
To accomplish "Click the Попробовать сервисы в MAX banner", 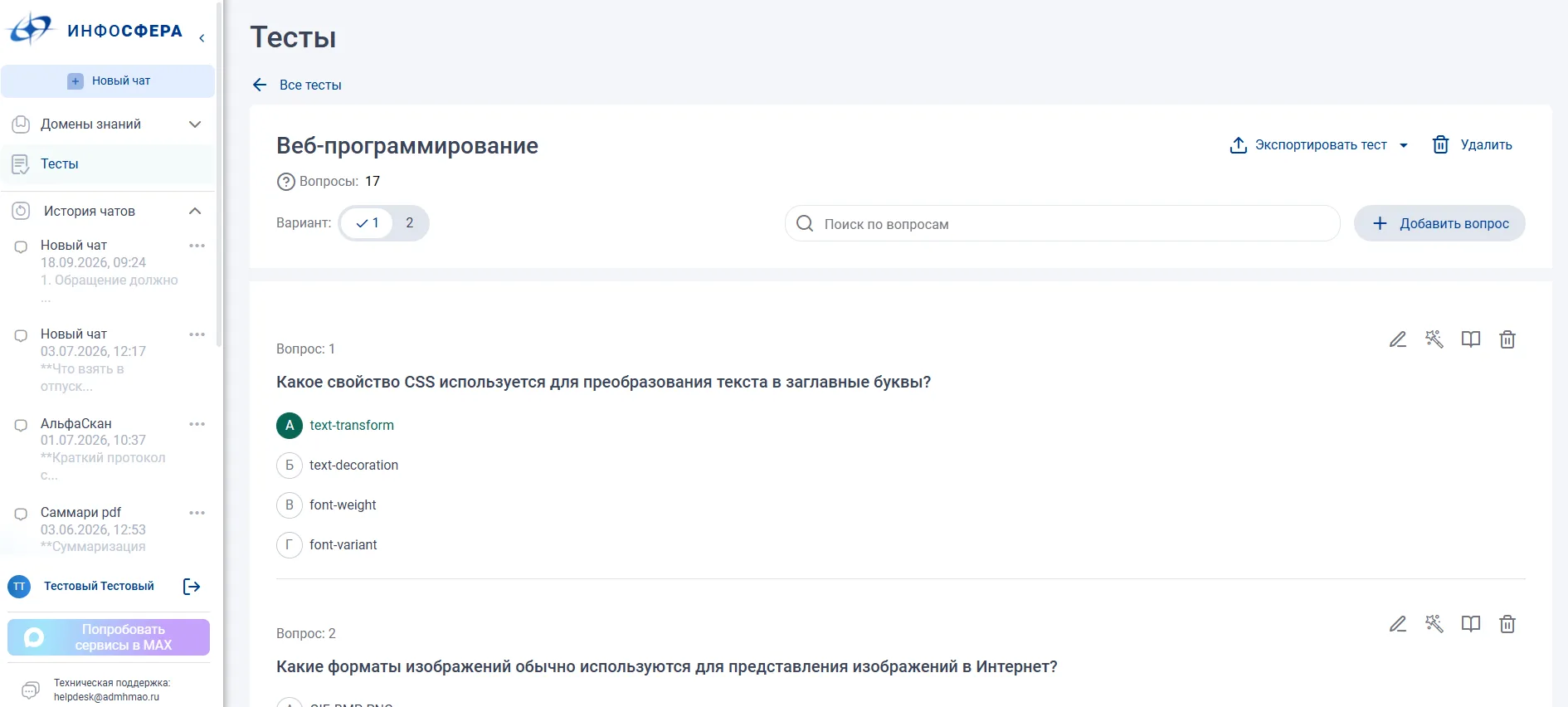I will 109,637.
